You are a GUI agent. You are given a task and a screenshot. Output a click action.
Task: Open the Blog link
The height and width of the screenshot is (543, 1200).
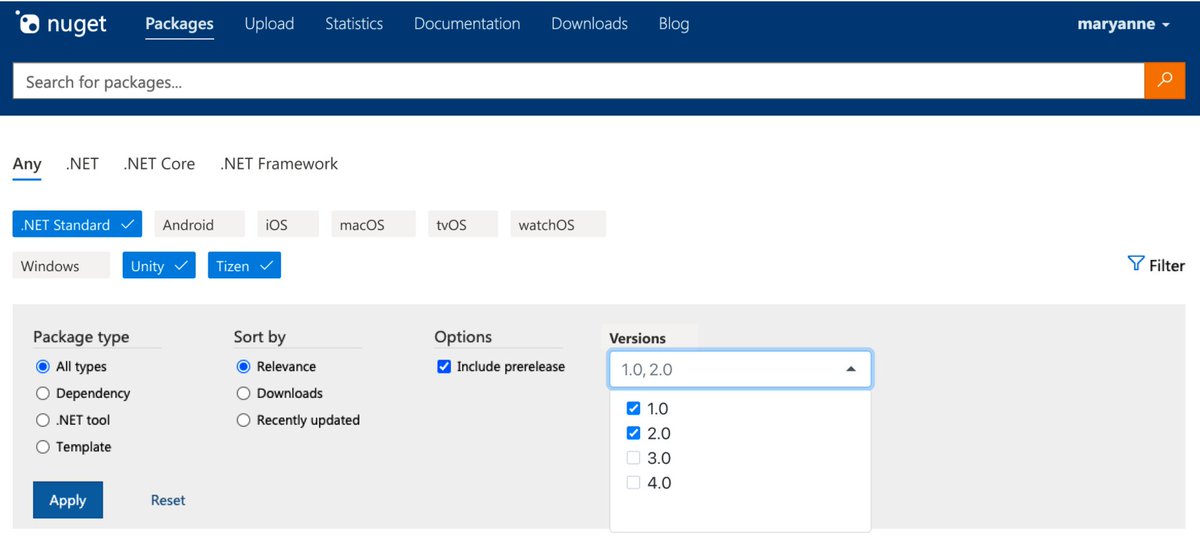click(674, 23)
